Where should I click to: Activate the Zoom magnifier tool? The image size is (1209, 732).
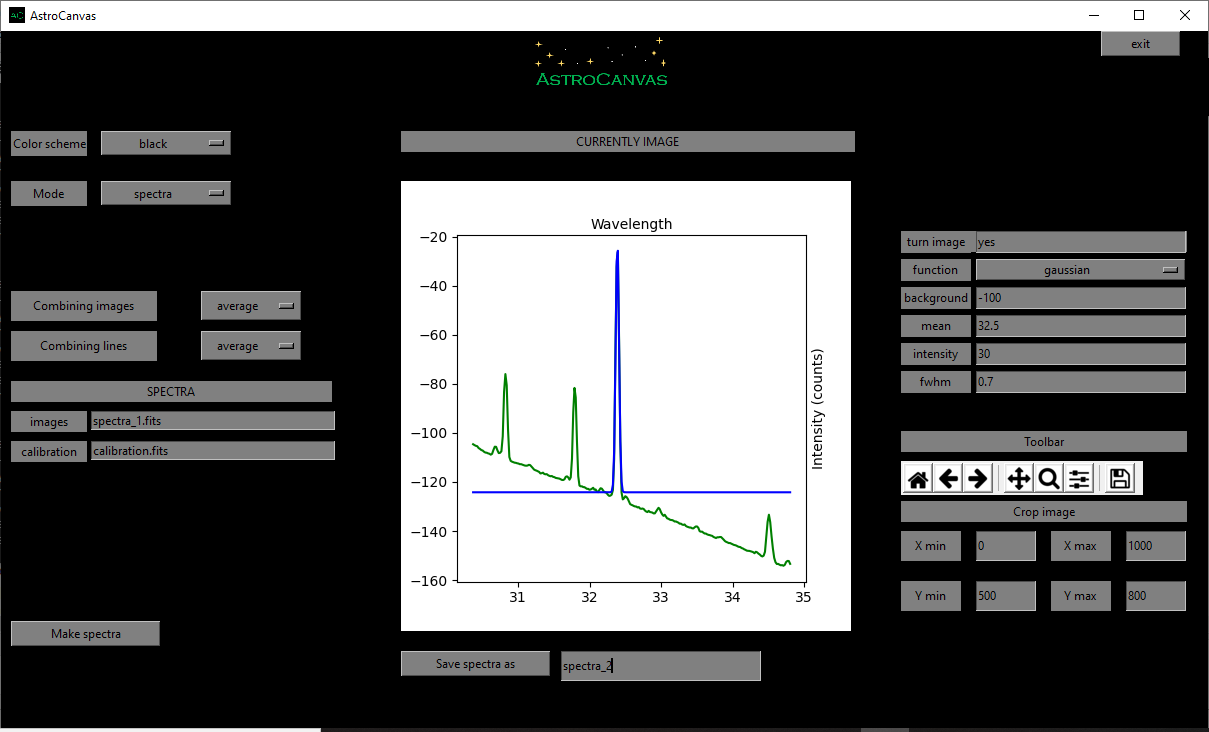[1049, 479]
